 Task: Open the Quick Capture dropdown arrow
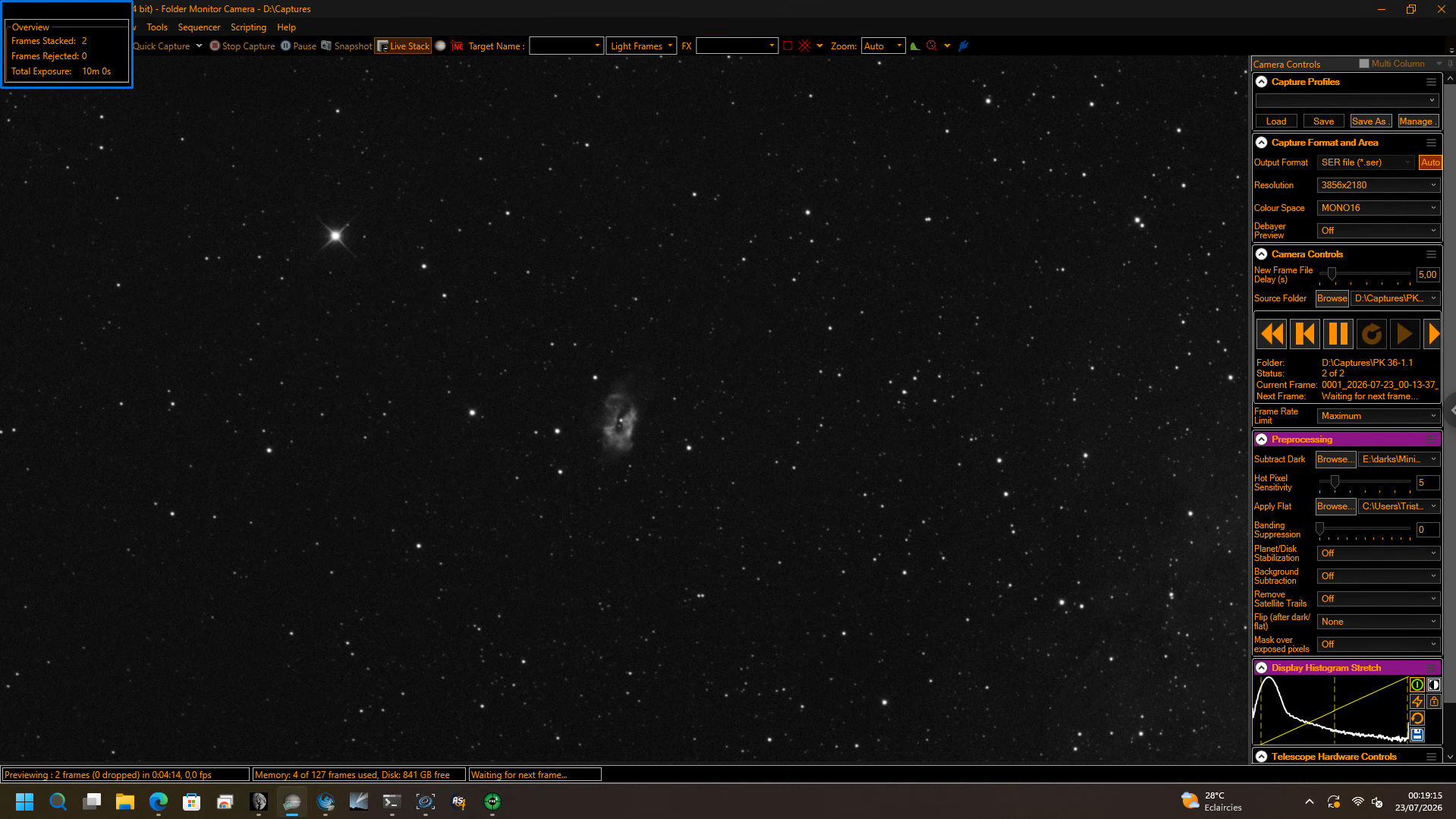(199, 46)
